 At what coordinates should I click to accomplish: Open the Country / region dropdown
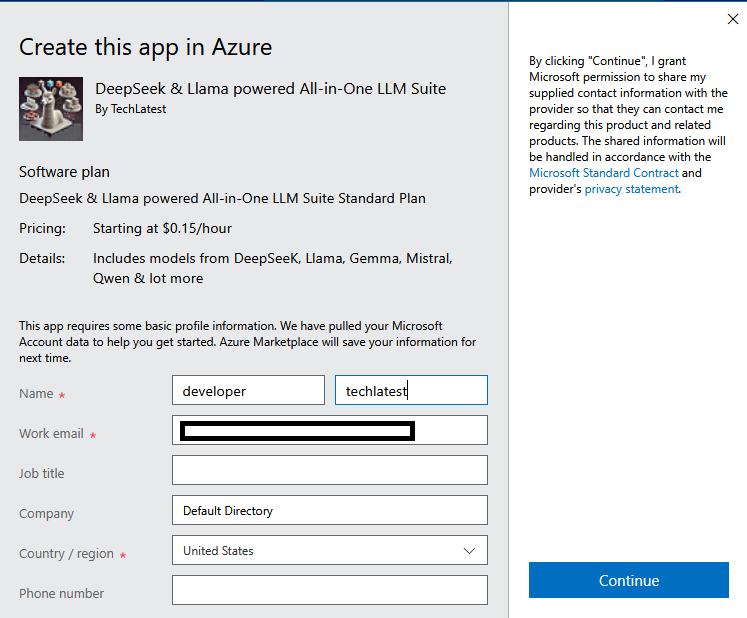(330, 550)
